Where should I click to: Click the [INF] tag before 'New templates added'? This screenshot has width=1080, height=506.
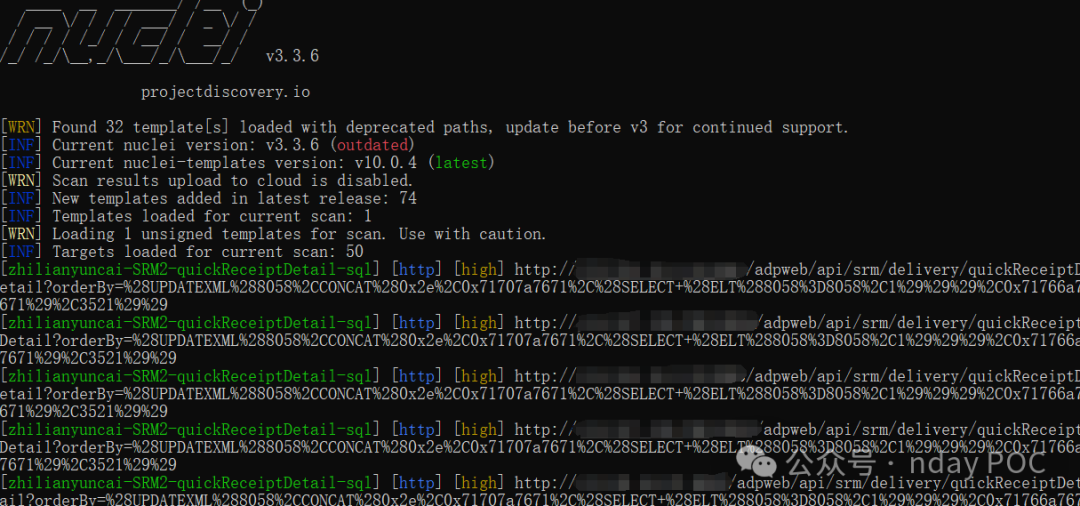(x=21, y=199)
